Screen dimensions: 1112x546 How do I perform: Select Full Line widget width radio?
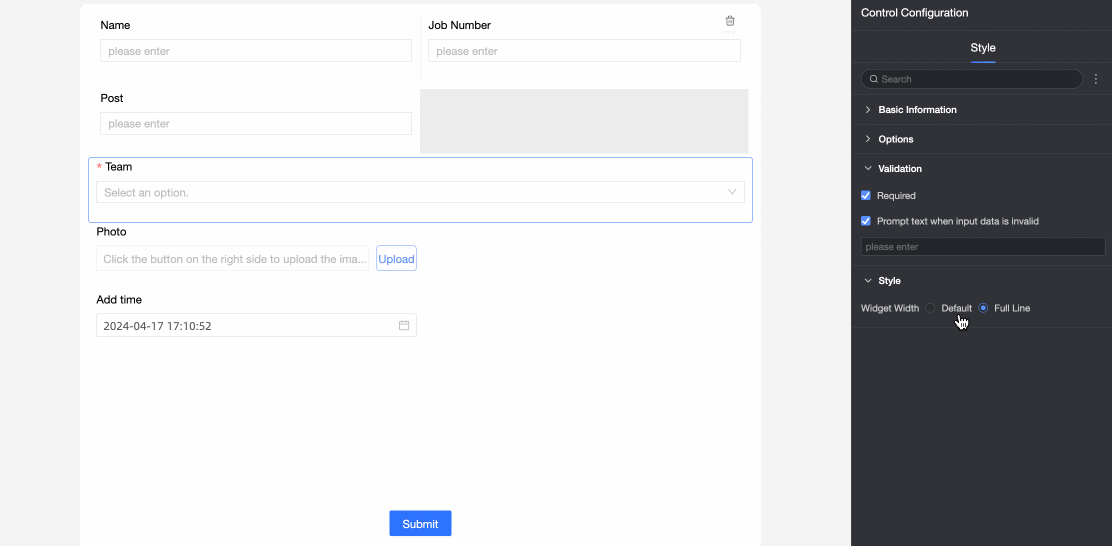(x=984, y=308)
